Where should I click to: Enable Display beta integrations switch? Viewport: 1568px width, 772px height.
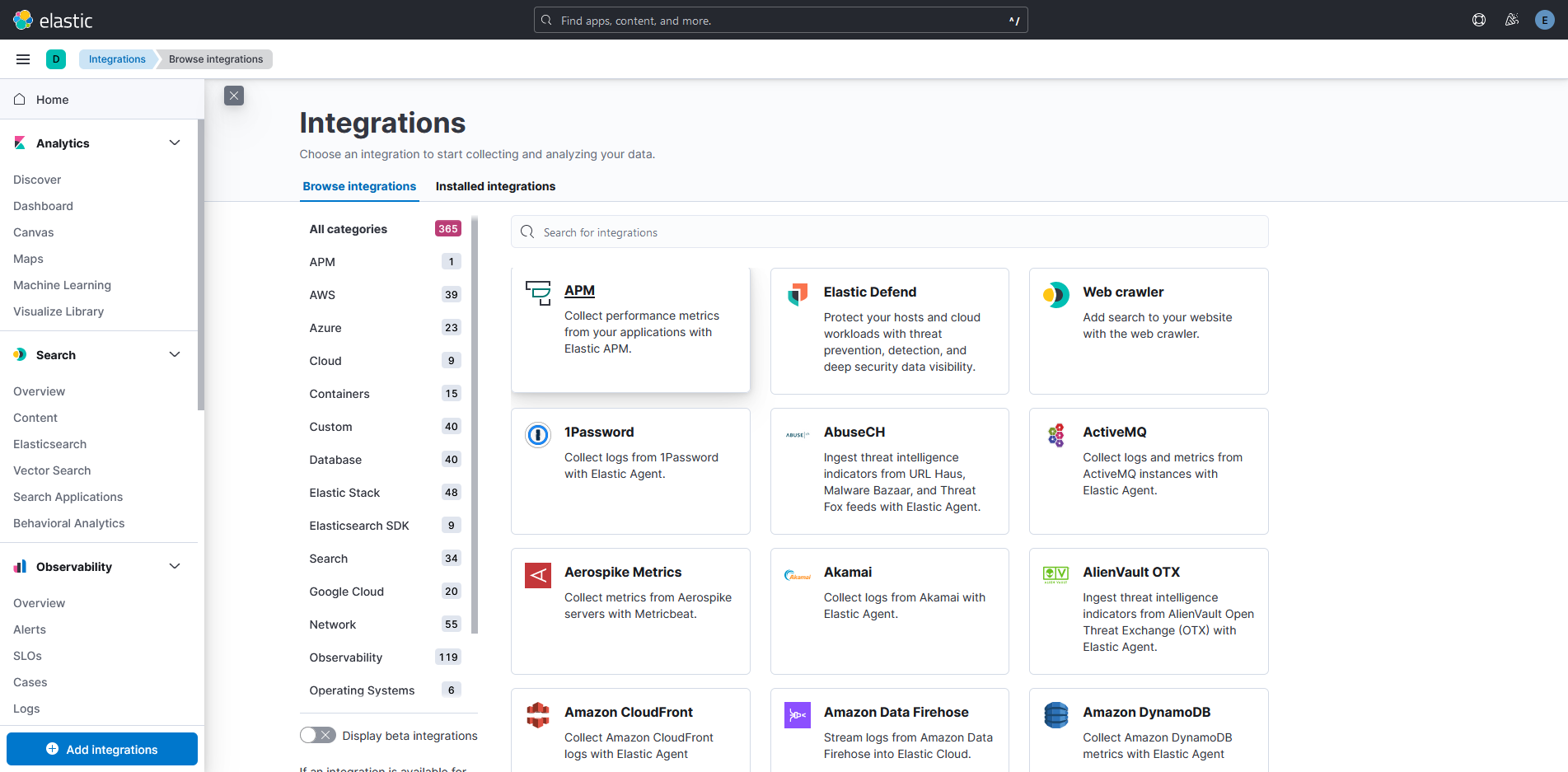(317, 735)
